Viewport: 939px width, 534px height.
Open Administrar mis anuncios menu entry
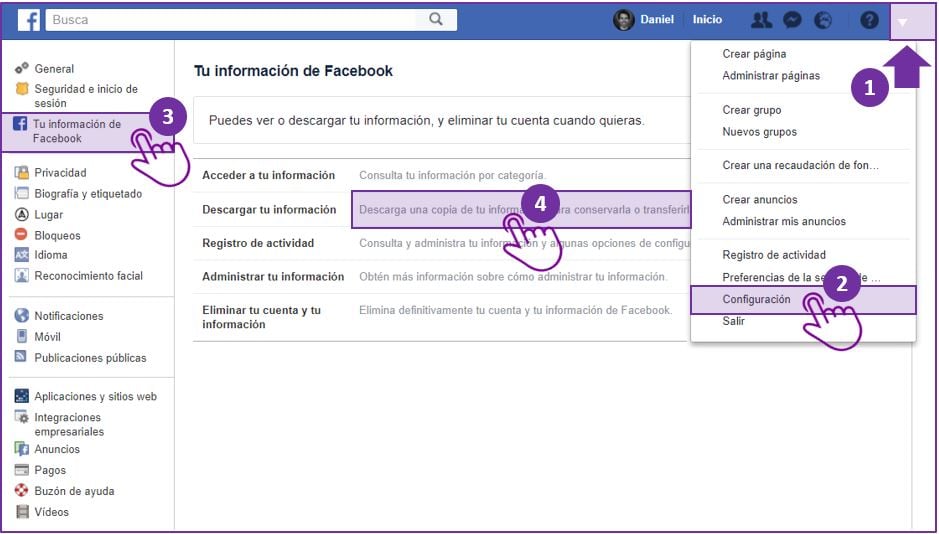784,221
